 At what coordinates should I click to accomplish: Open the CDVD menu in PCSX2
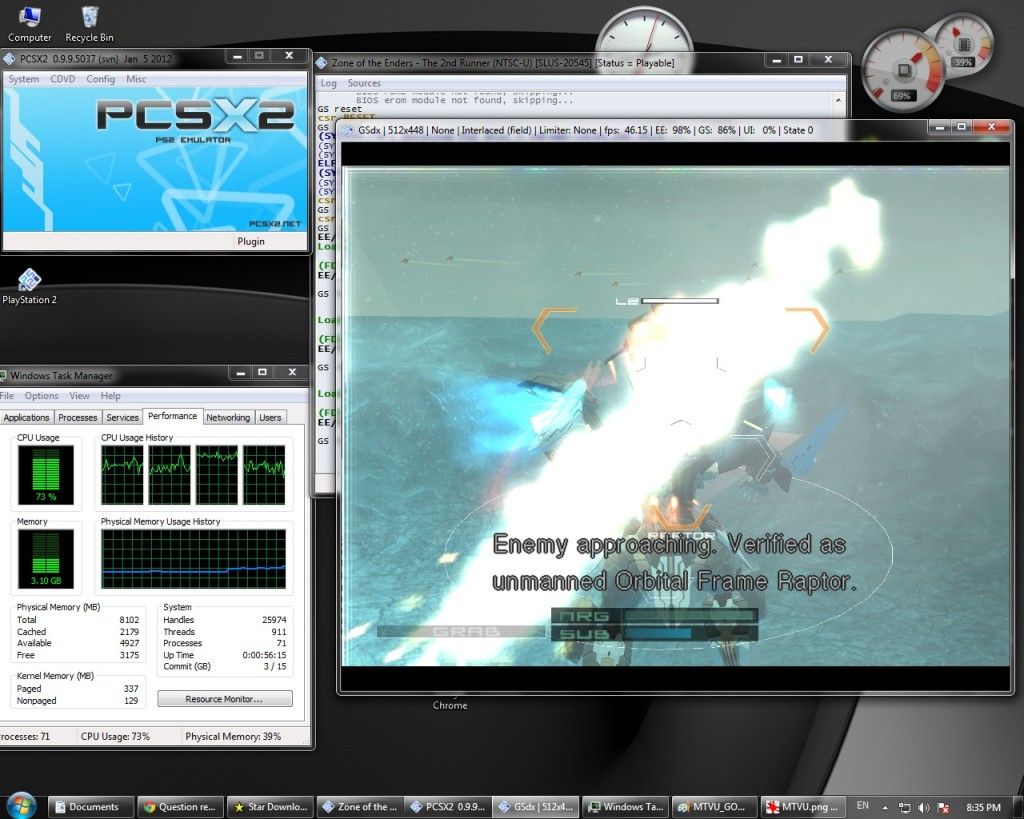pos(63,79)
